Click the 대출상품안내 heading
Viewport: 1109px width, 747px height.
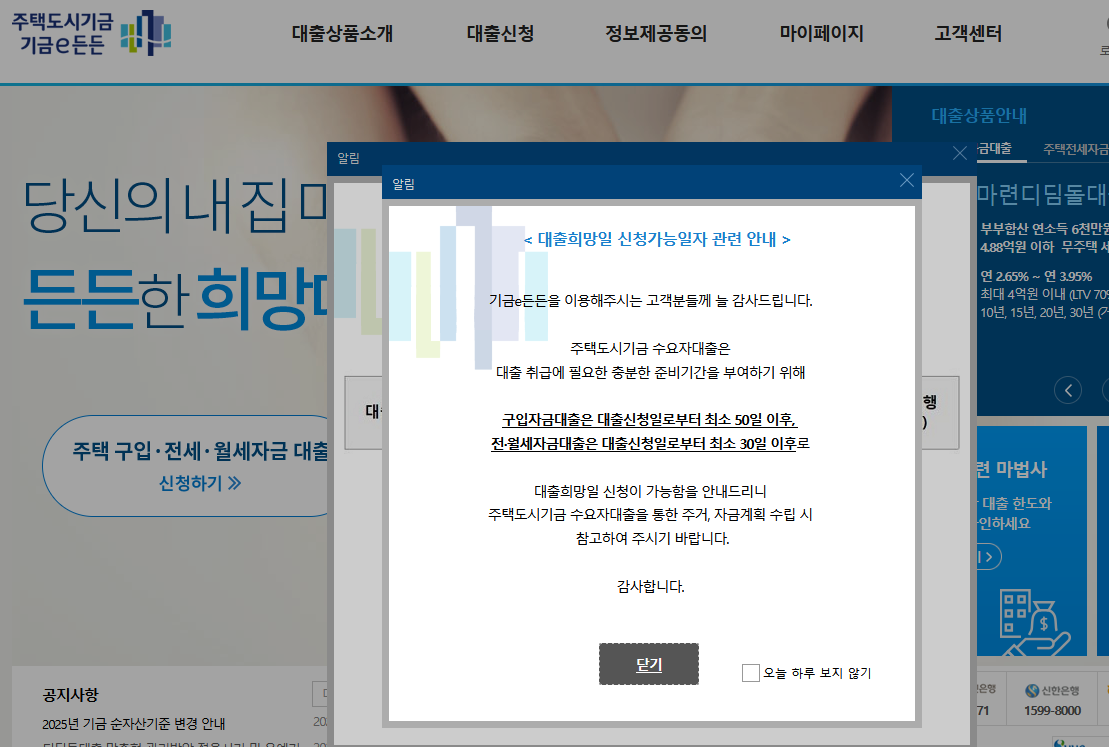click(979, 115)
